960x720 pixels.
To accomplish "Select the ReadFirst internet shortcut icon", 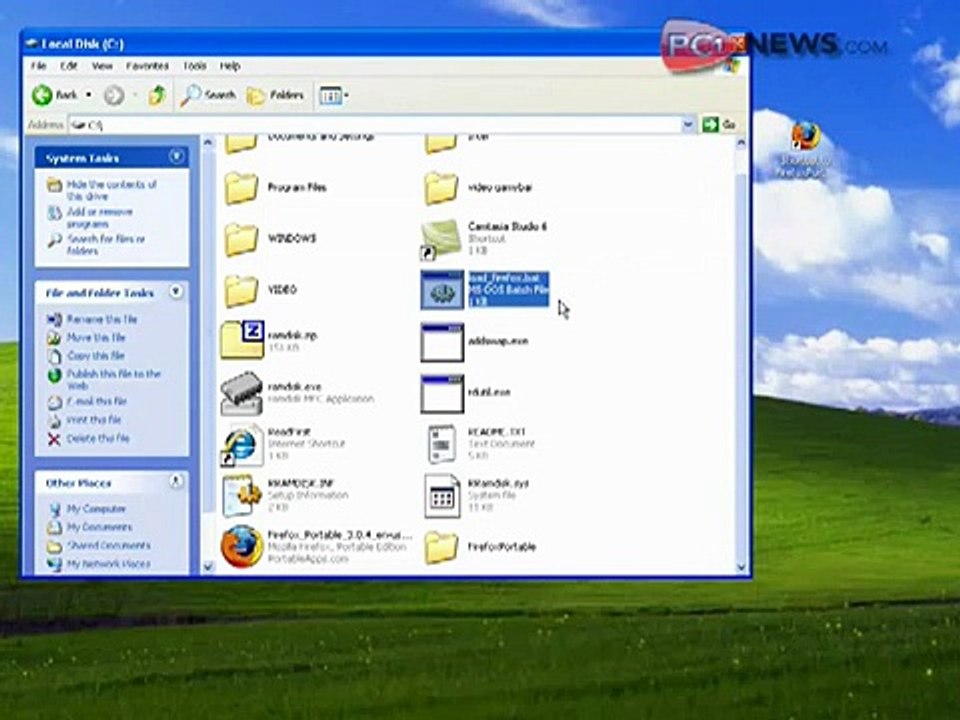I will [x=242, y=444].
